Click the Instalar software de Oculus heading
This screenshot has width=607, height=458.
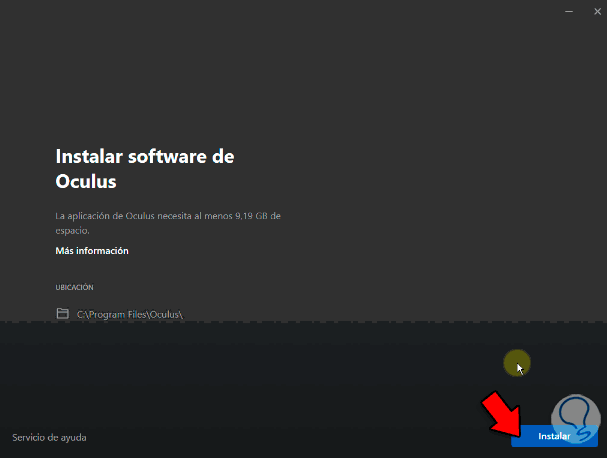[x=145, y=169]
